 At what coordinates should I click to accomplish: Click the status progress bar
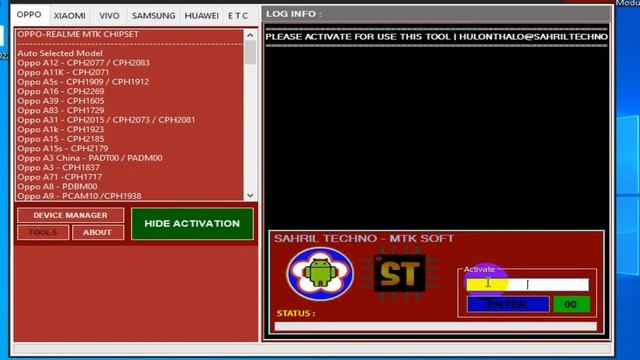tap(436, 326)
